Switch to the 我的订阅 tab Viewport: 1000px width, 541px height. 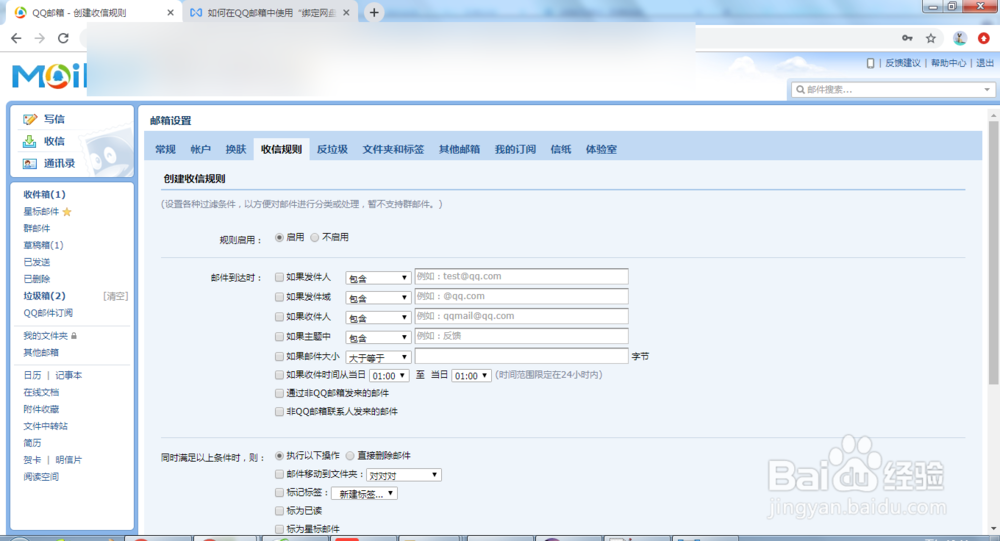pos(515,149)
